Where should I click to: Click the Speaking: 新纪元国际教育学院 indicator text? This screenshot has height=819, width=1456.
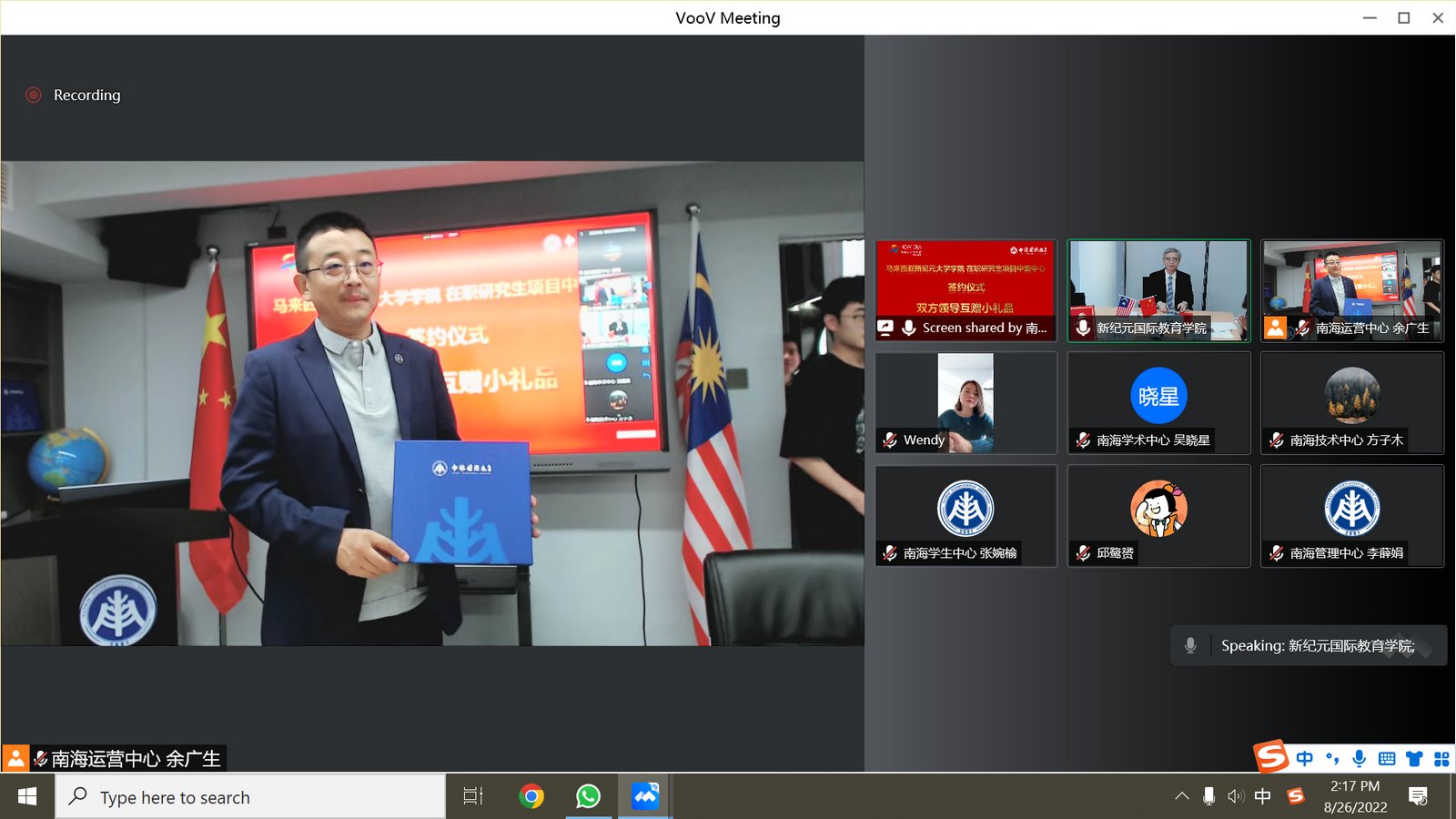[x=1318, y=645]
